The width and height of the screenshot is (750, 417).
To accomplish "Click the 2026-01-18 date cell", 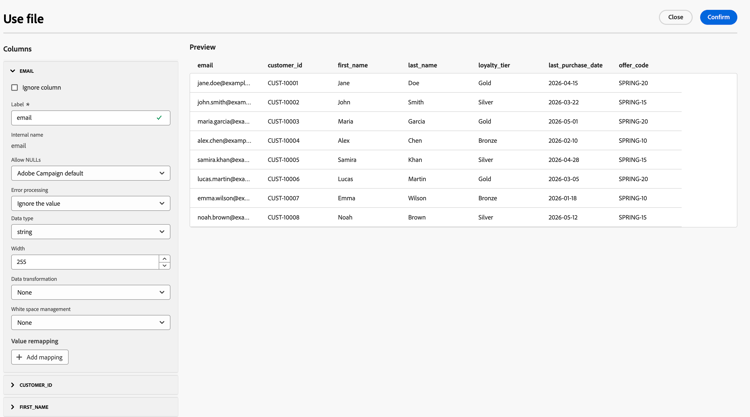I will pyautogui.click(x=562, y=198).
